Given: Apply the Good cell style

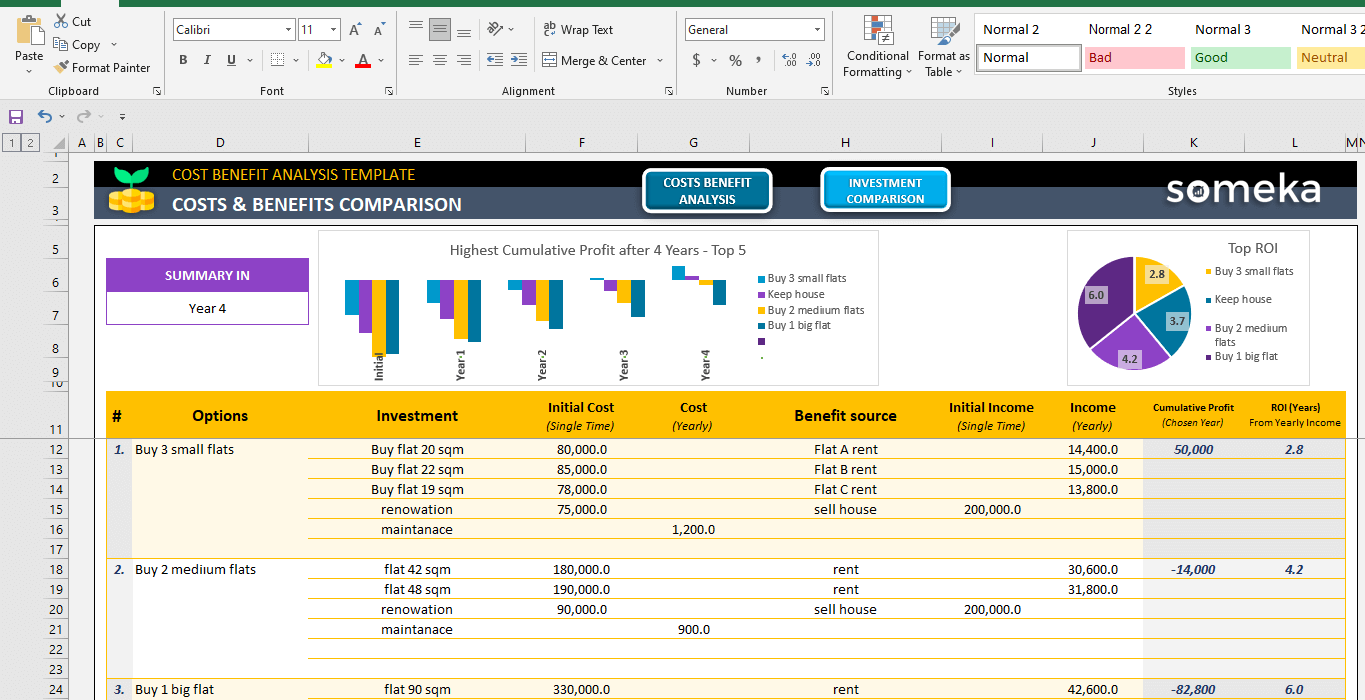Looking at the screenshot, I should click(1240, 57).
